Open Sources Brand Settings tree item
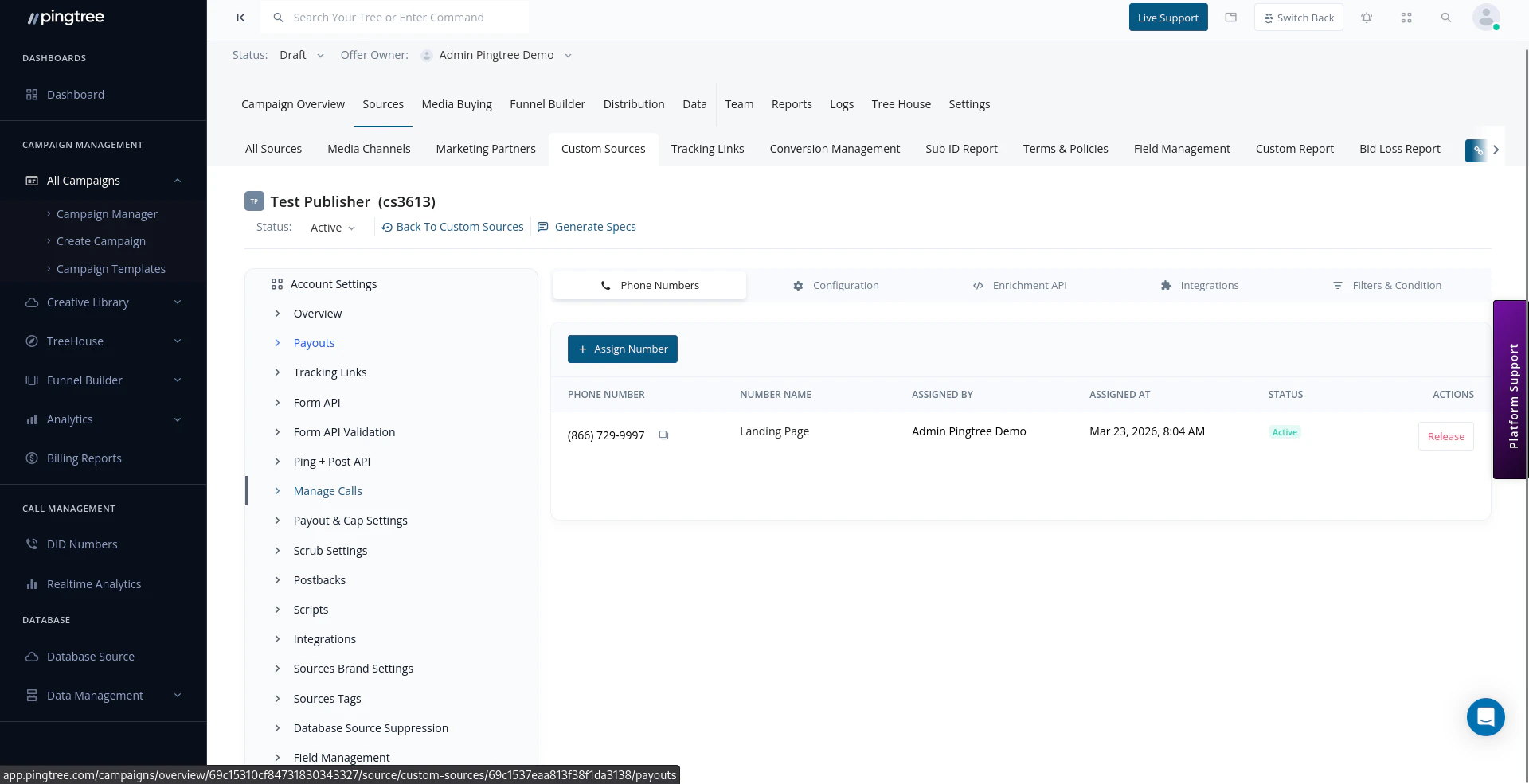The image size is (1529, 784). click(x=353, y=669)
